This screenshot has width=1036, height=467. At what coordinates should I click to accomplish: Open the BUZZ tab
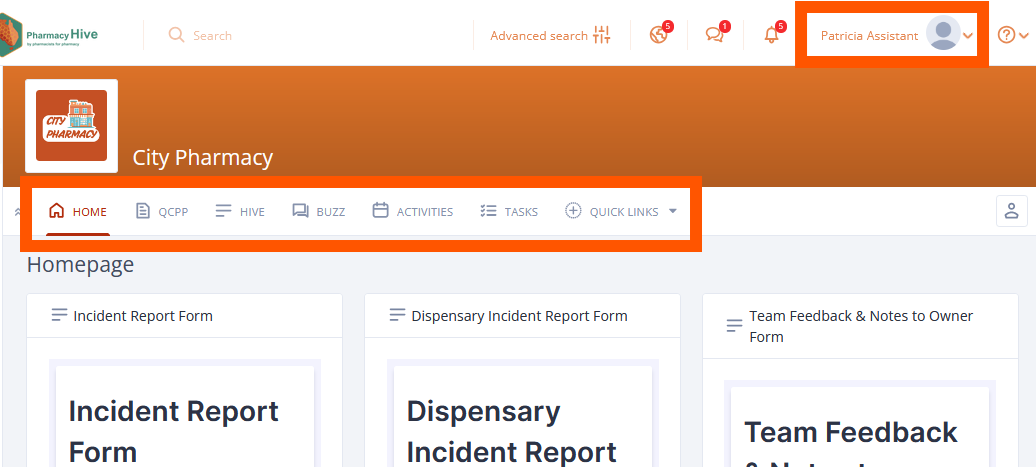(318, 212)
